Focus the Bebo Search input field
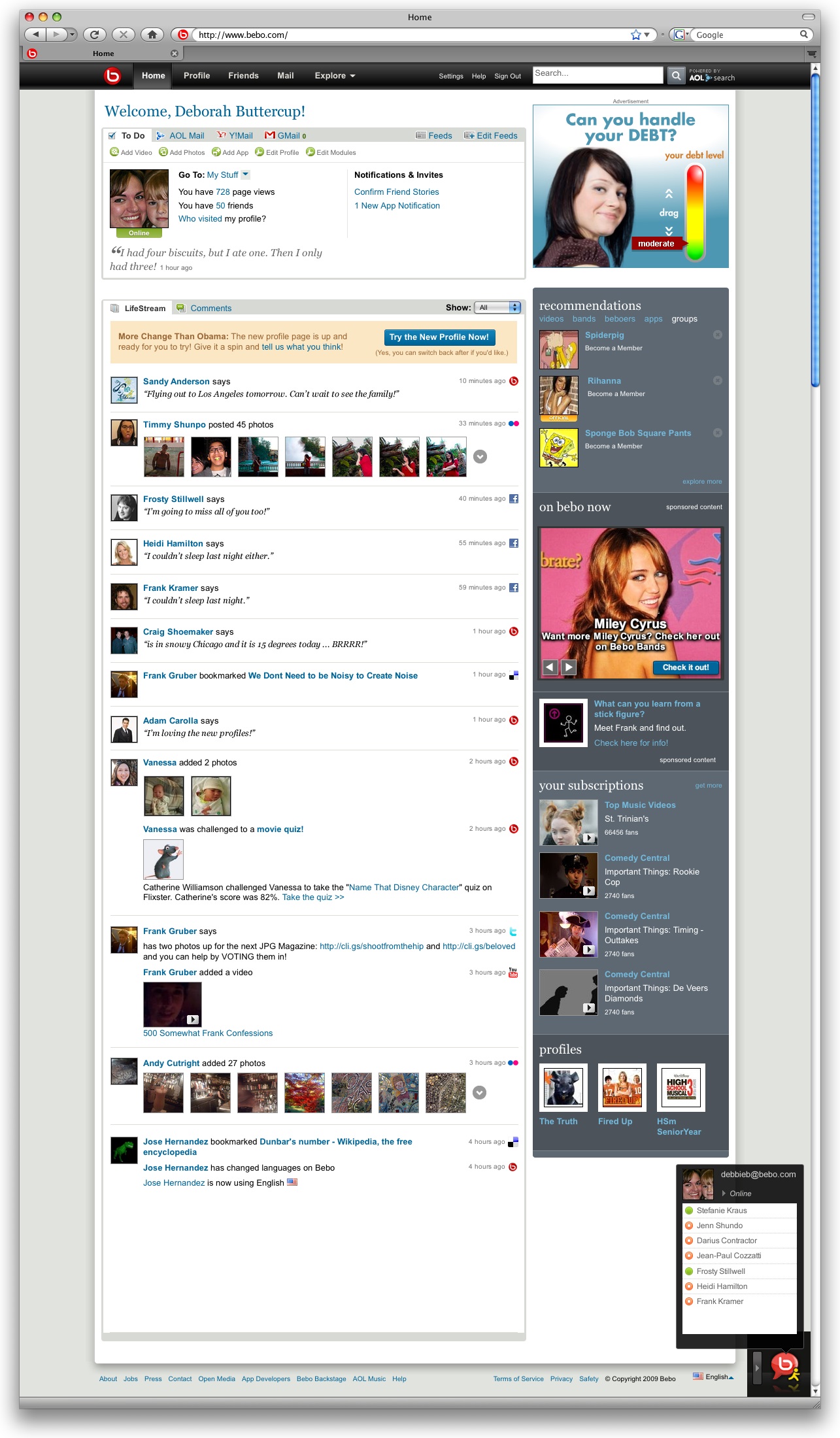The image size is (840, 1438). point(597,75)
